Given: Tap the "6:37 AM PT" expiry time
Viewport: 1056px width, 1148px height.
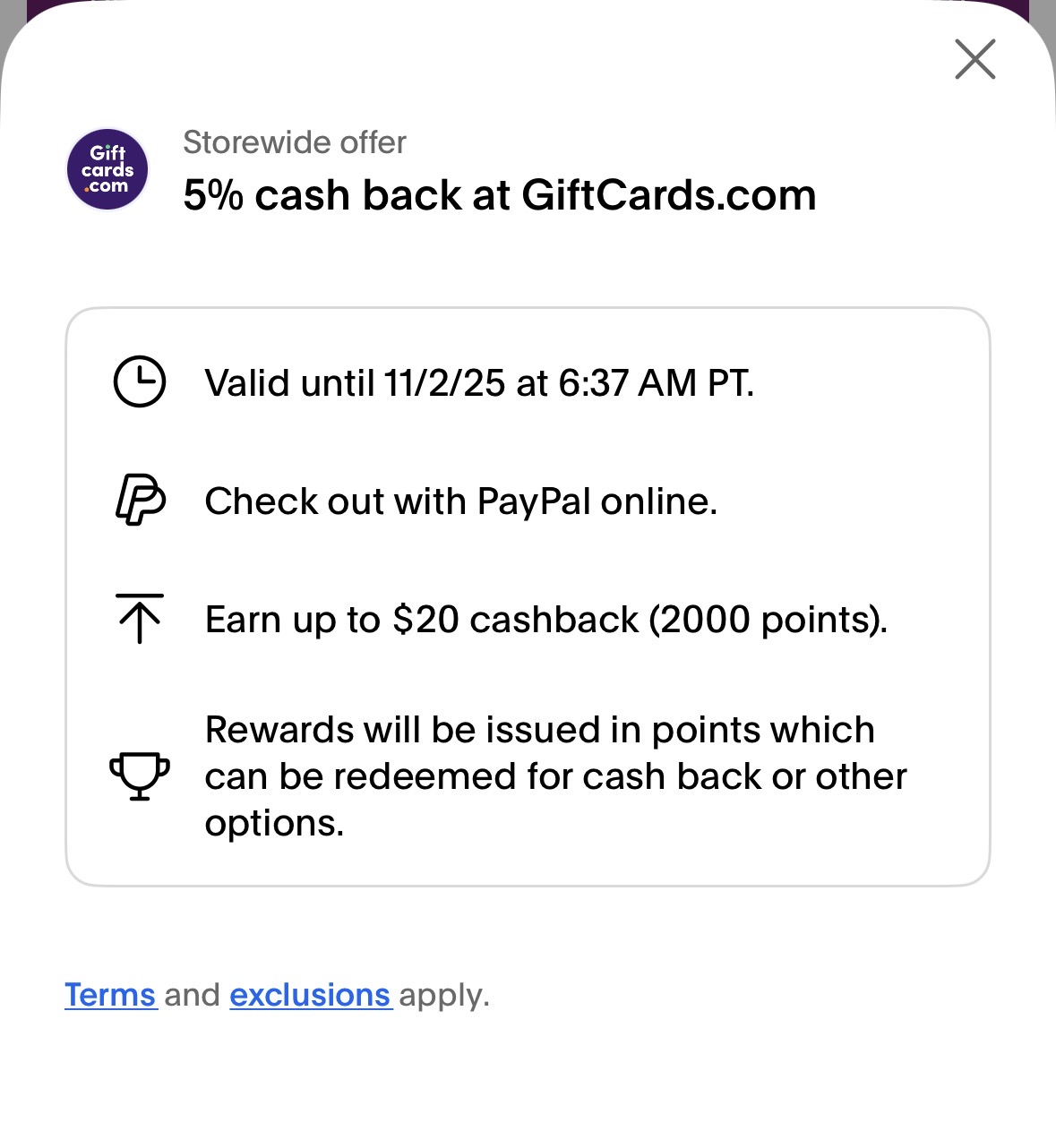Looking at the screenshot, I should coord(655,383).
